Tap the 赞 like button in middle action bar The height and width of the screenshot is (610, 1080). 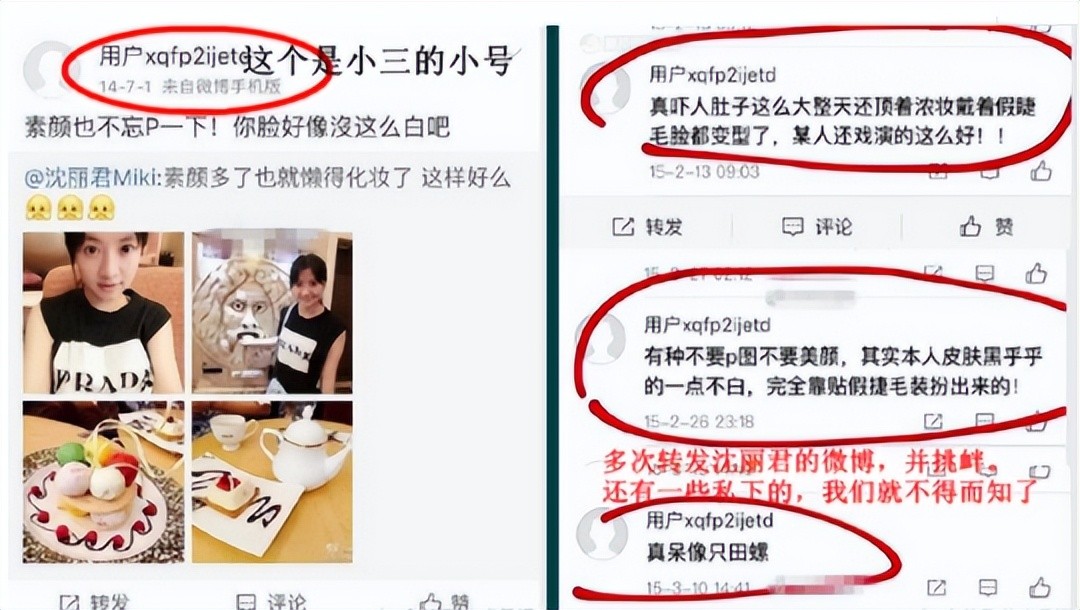pyautogui.click(x=986, y=226)
